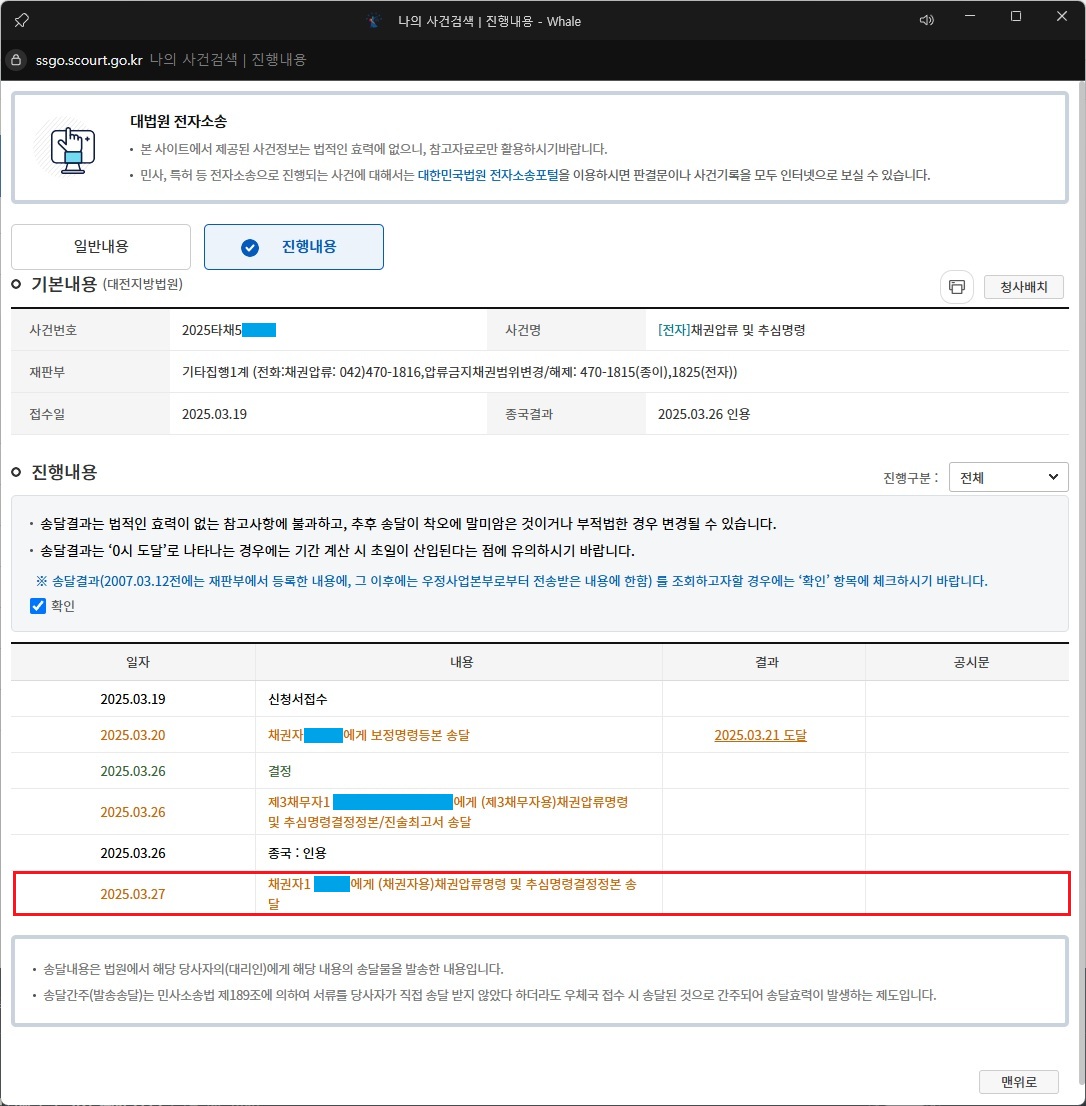Click the 맨위로 button at the bottom
Screen dimensions: 1086x1106
tap(1018, 1081)
